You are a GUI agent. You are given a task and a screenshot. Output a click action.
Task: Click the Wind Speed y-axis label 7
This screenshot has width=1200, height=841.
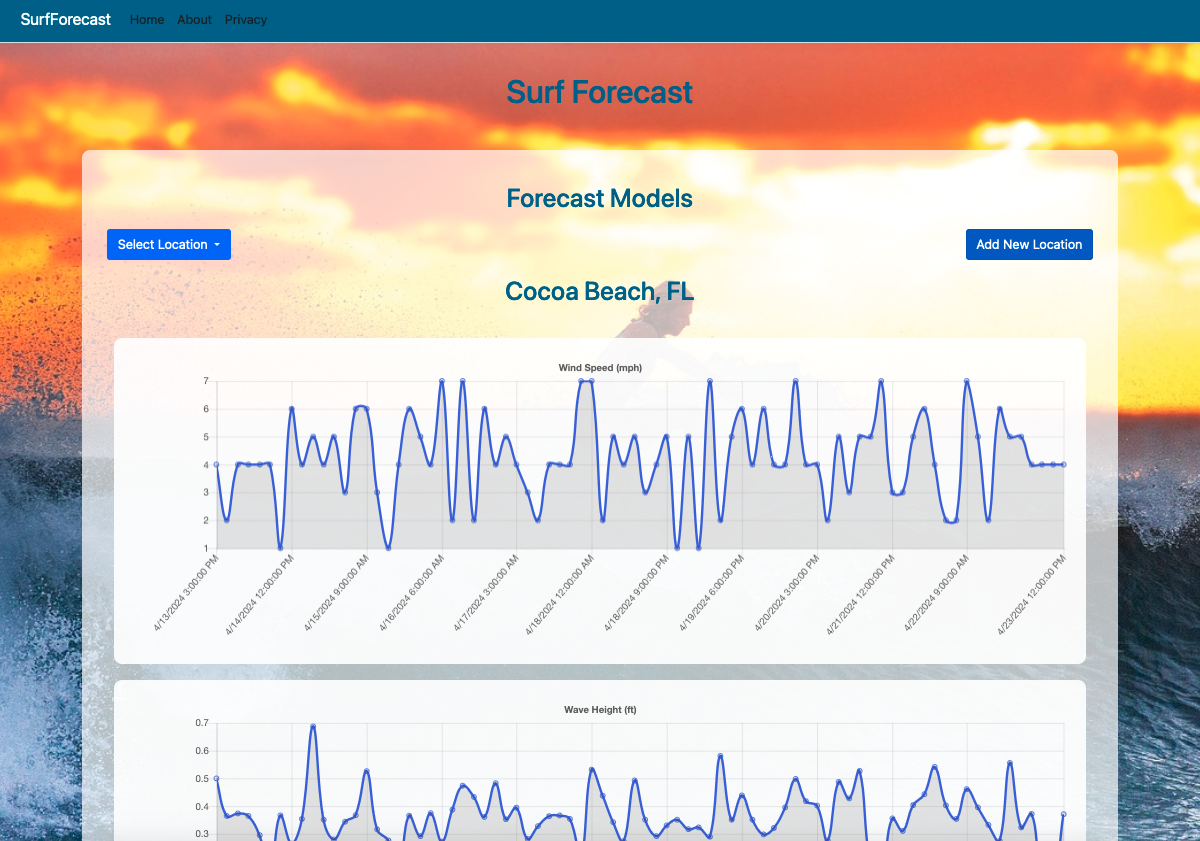(x=205, y=381)
